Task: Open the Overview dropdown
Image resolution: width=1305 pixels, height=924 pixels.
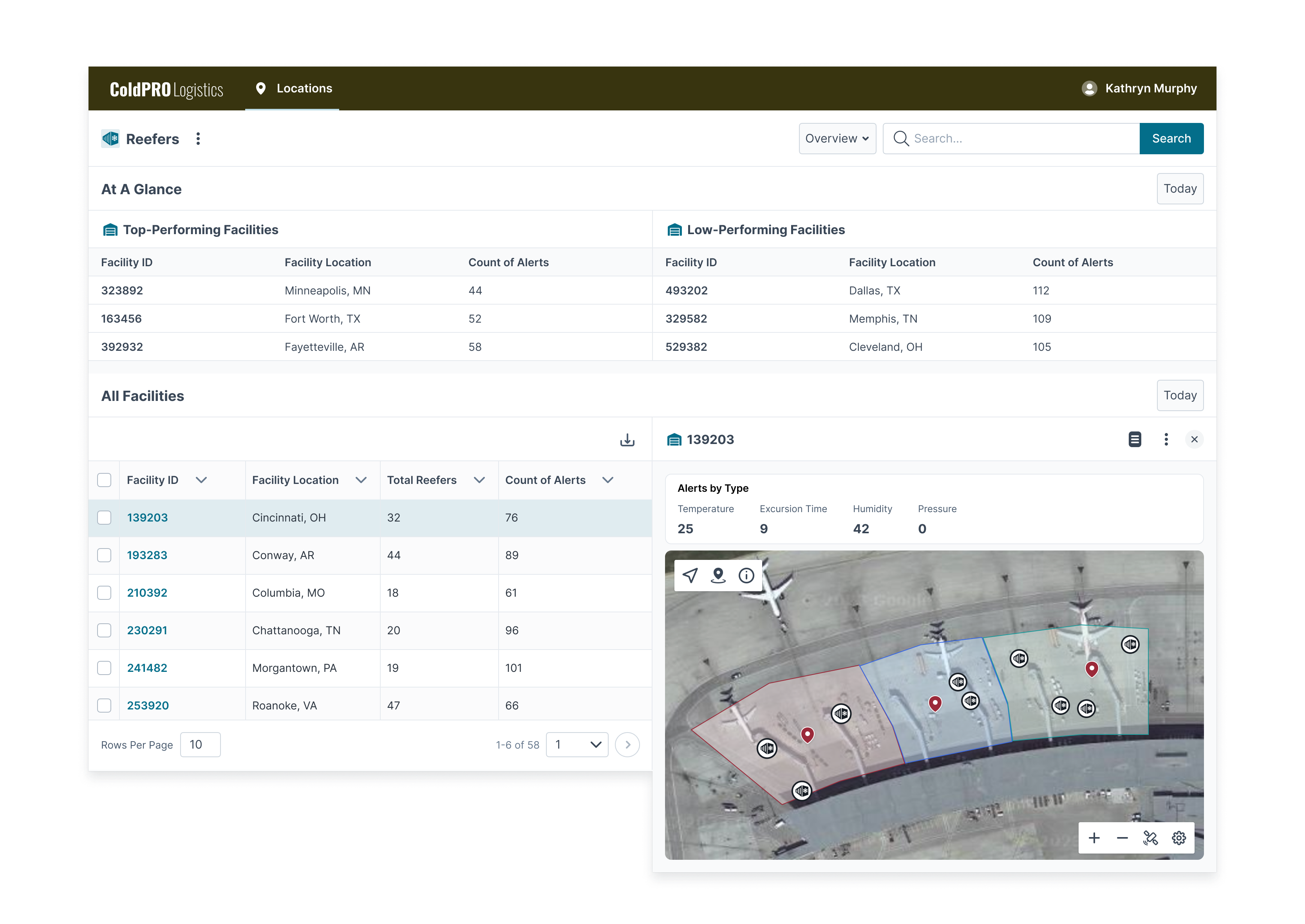Action: 837,139
